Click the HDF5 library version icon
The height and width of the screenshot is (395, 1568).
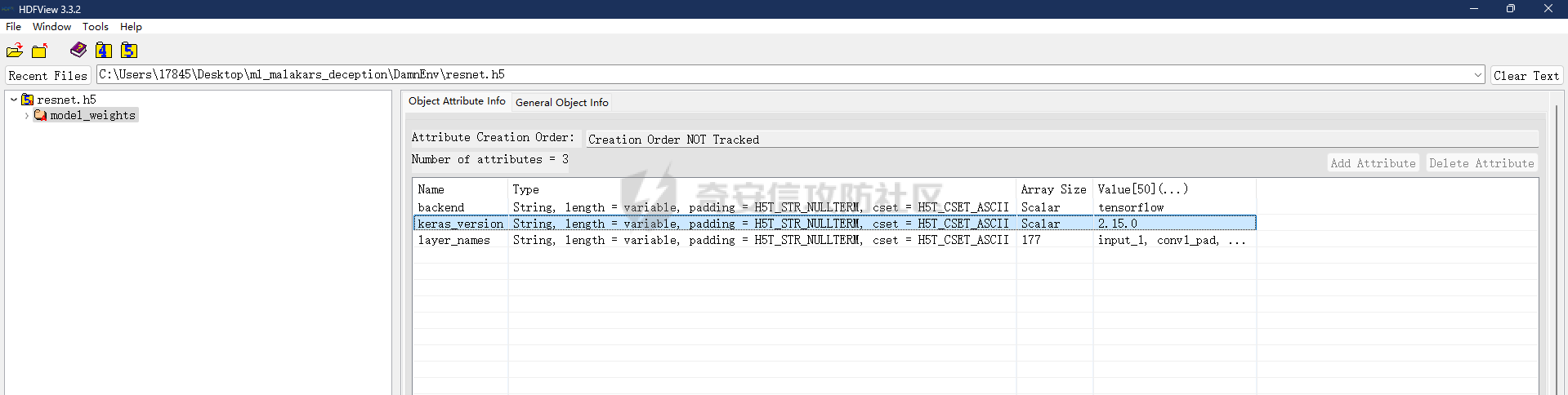[129, 51]
